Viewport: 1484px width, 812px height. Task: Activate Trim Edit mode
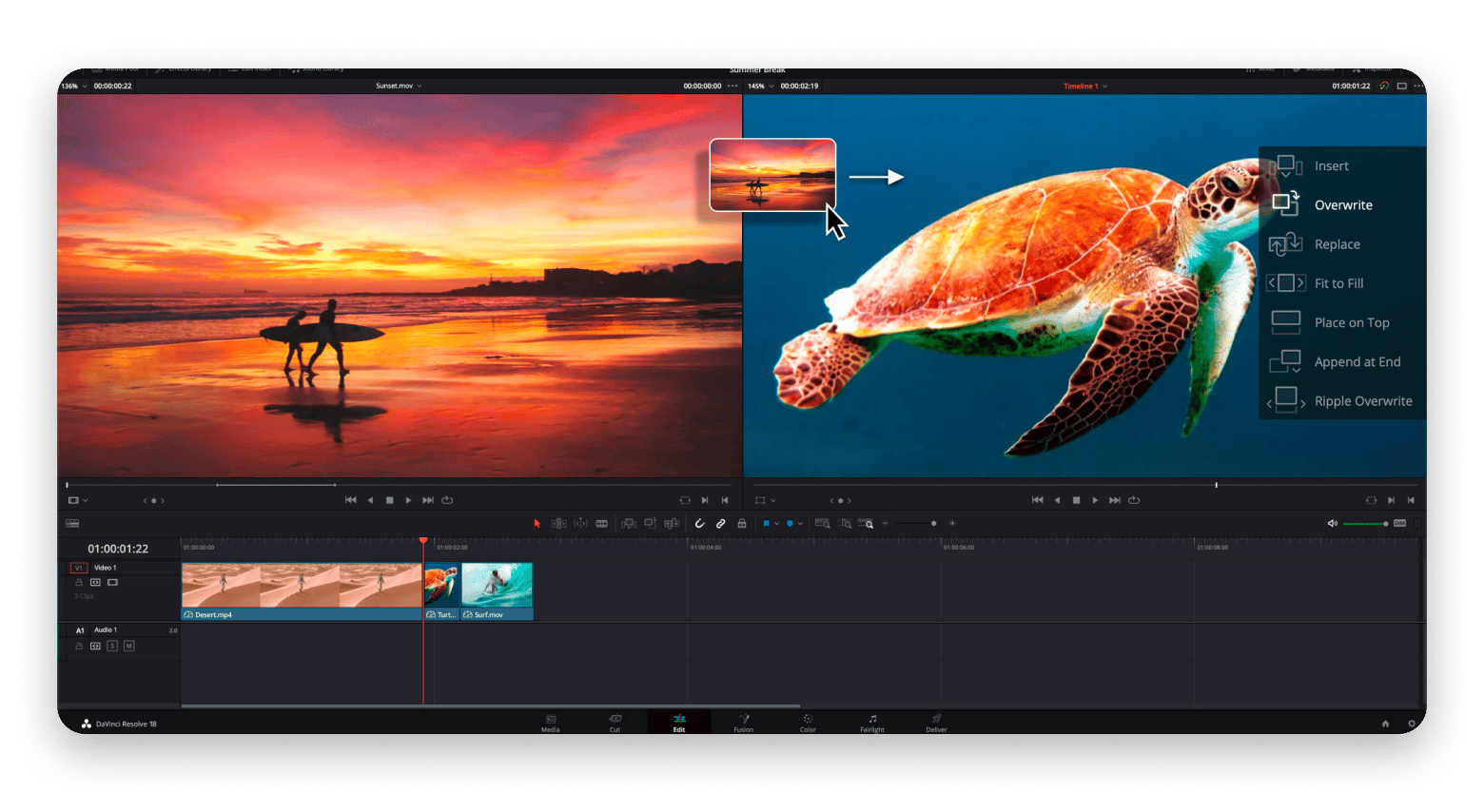[x=557, y=523]
